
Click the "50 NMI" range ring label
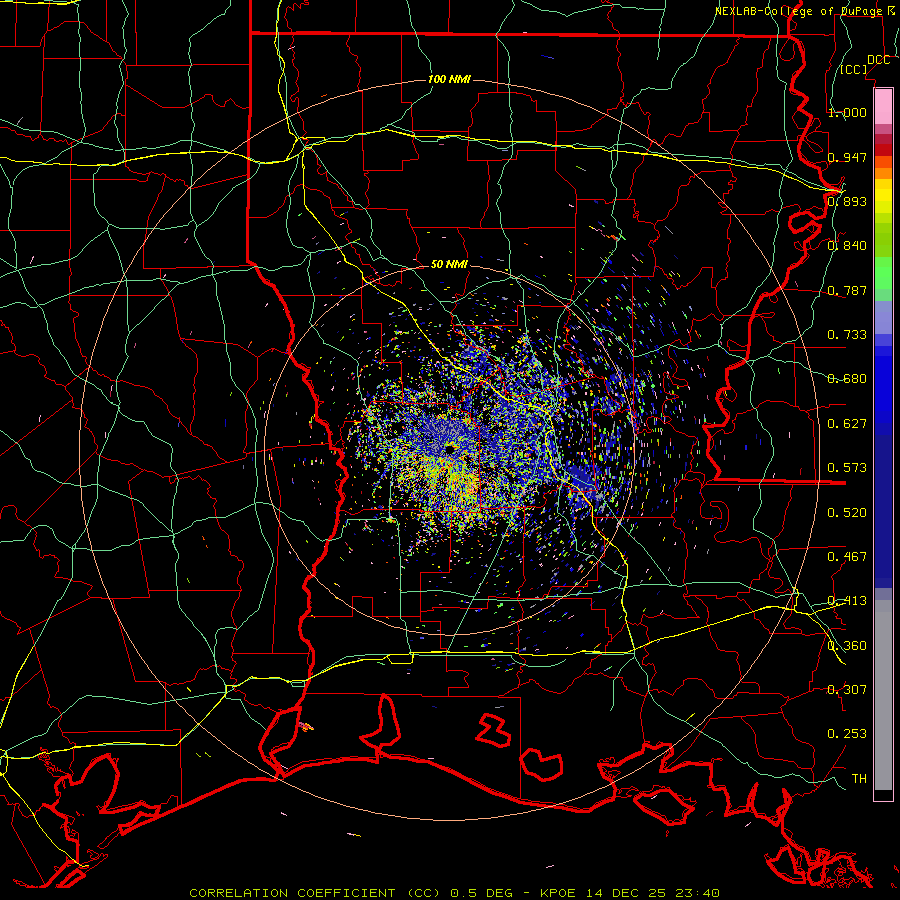point(449,264)
